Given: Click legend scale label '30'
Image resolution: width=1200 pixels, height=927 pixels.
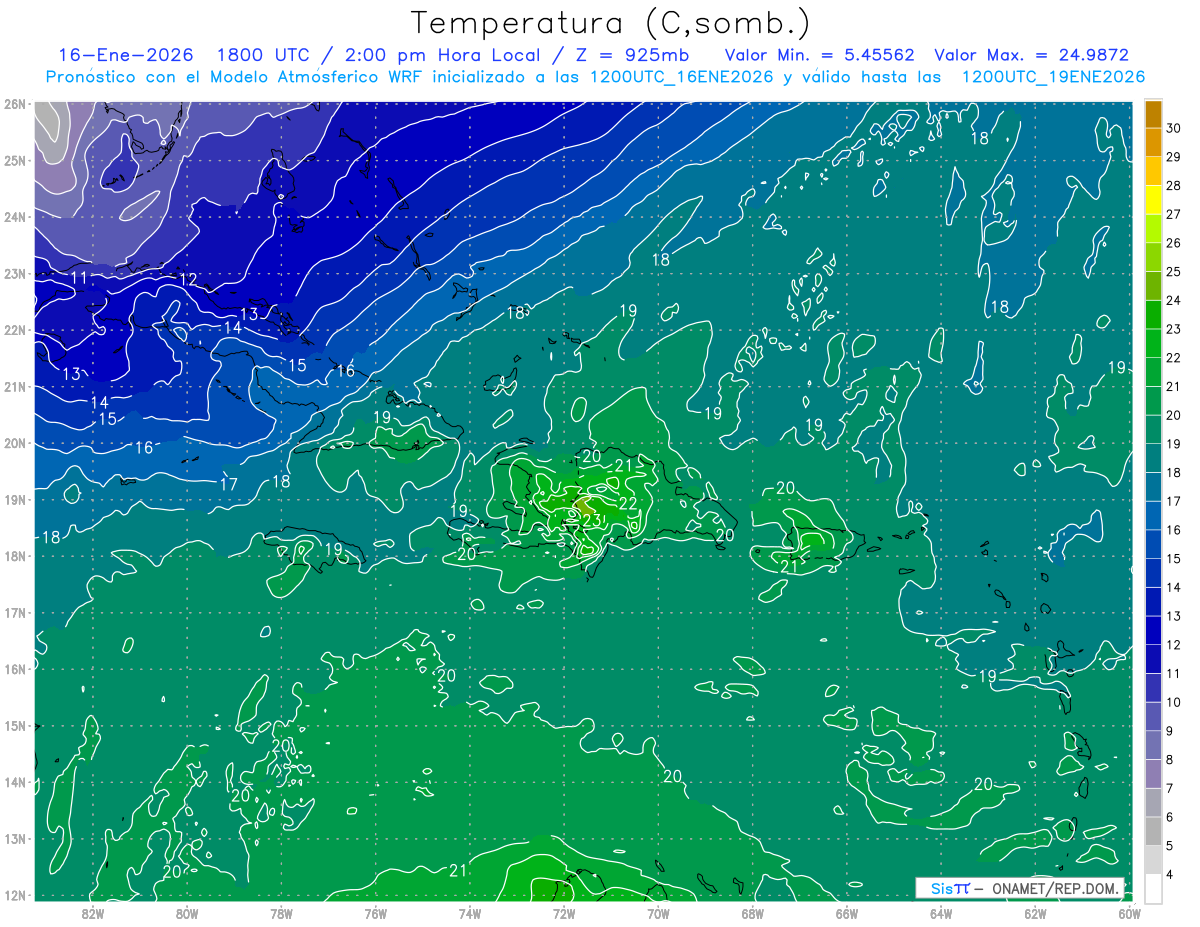Looking at the screenshot, I should pyautogui.click(x=1174, y=127).
